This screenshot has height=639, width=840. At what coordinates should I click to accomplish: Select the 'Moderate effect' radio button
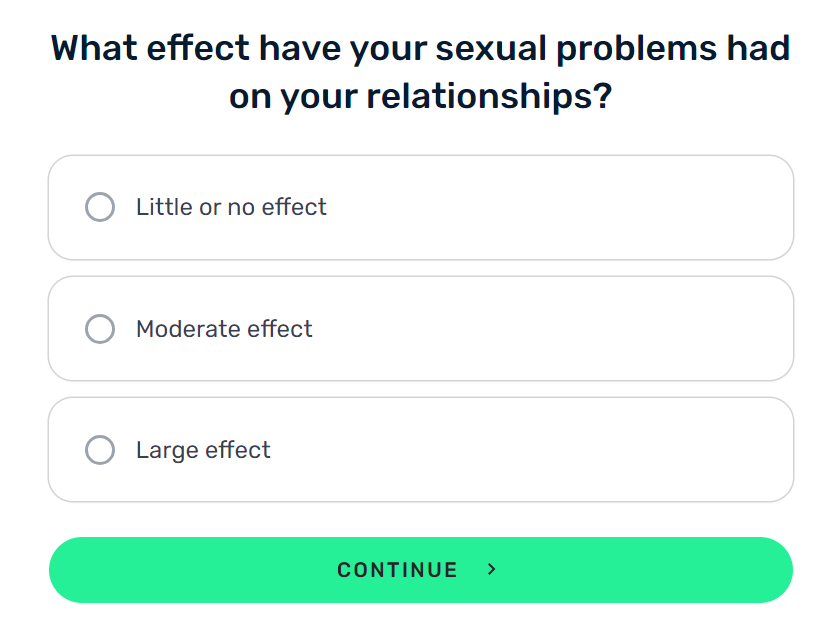[x=100, y=328]
